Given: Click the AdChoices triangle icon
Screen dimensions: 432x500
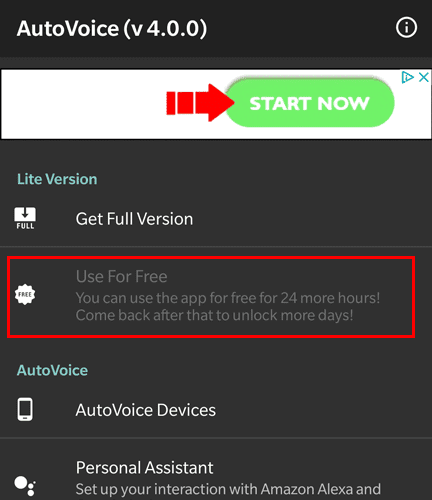Looking at the screenshot, I should tap(407, 77).
